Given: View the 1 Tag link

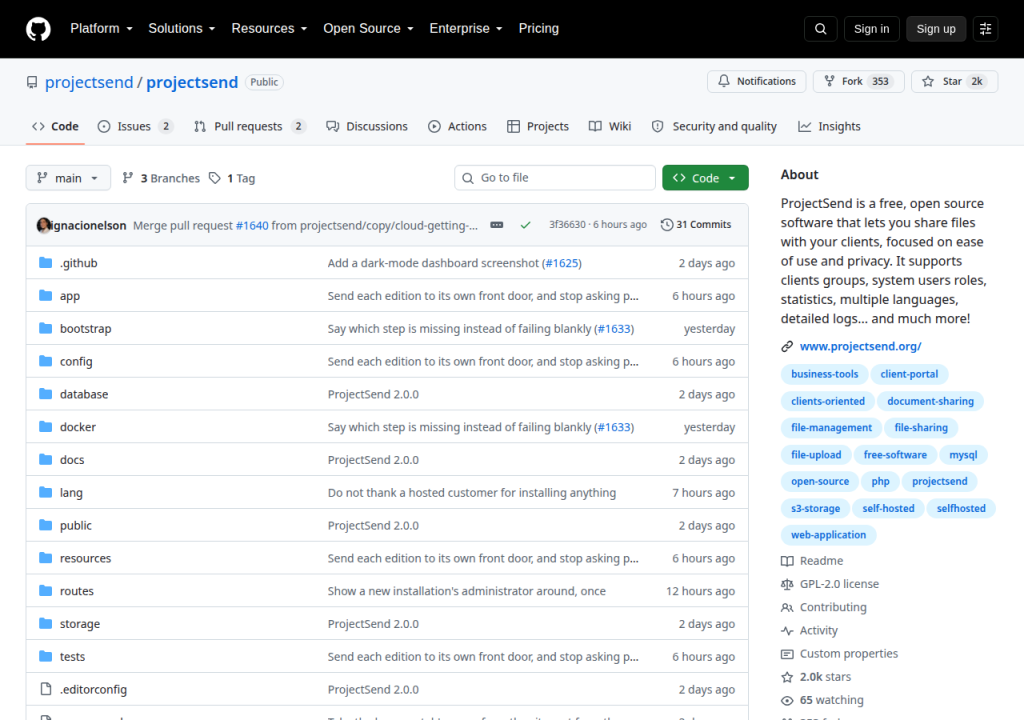Looking at the screenshot, I should (x=232, y=178).
